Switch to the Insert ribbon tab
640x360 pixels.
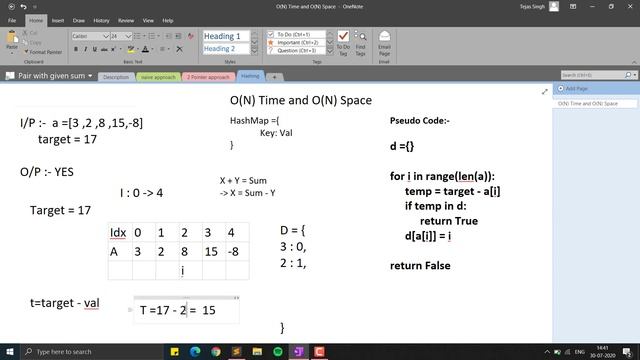(x=58, y=20)
